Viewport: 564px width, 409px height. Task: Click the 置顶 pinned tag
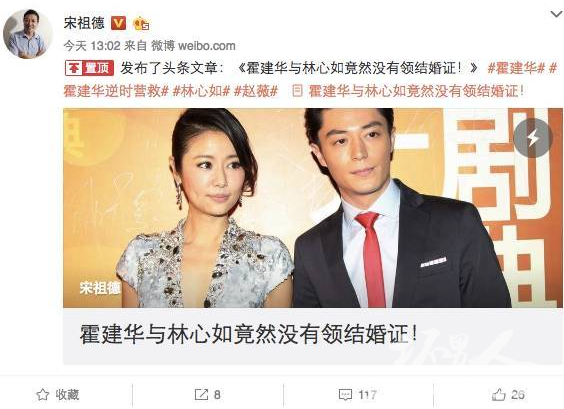(x=89, y=68)
